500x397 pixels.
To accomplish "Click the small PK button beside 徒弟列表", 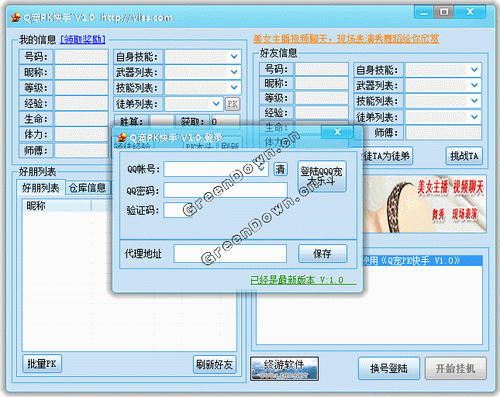I will click(232, 104).
